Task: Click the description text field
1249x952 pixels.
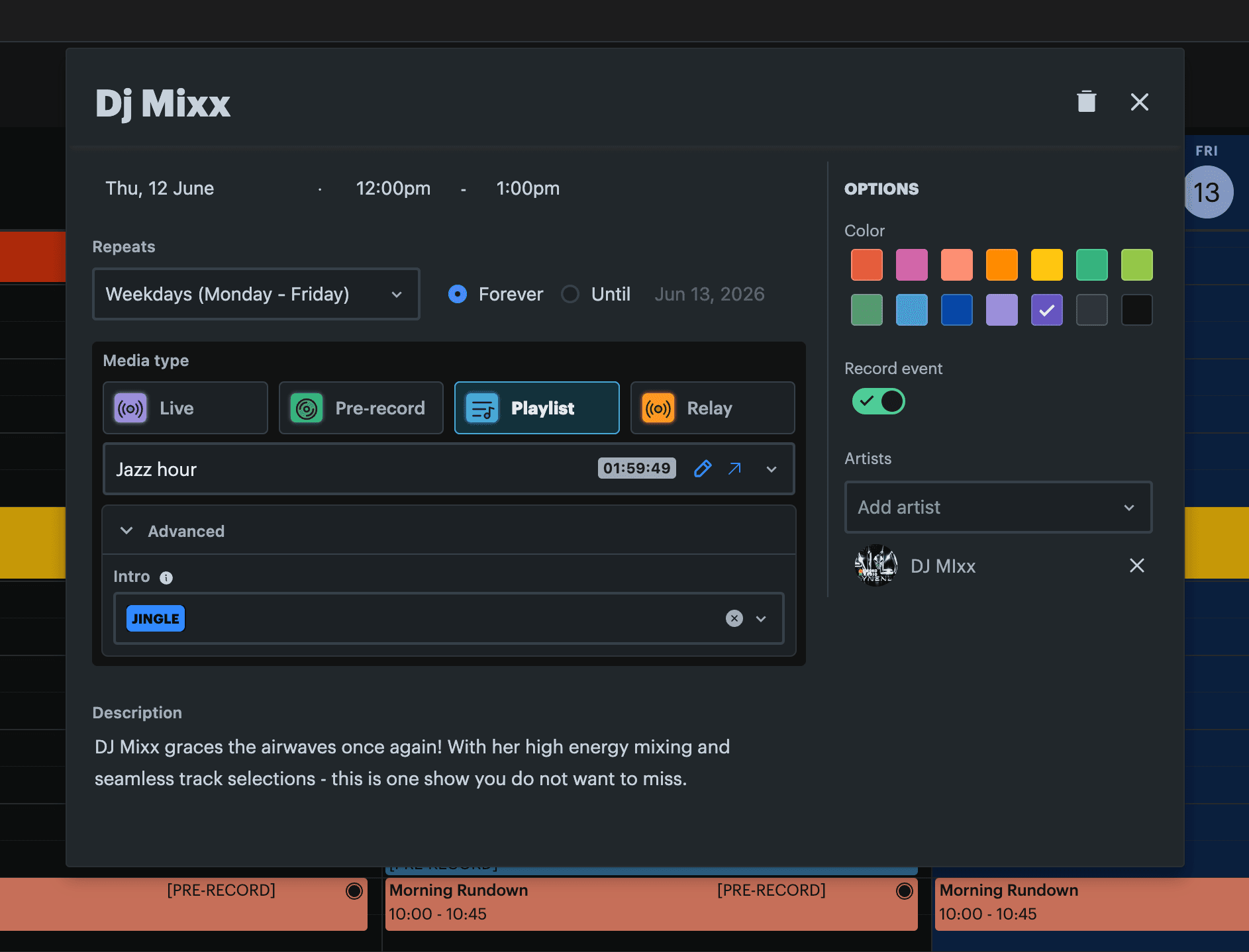Action: pyautogui.click(x=412, y=763)
